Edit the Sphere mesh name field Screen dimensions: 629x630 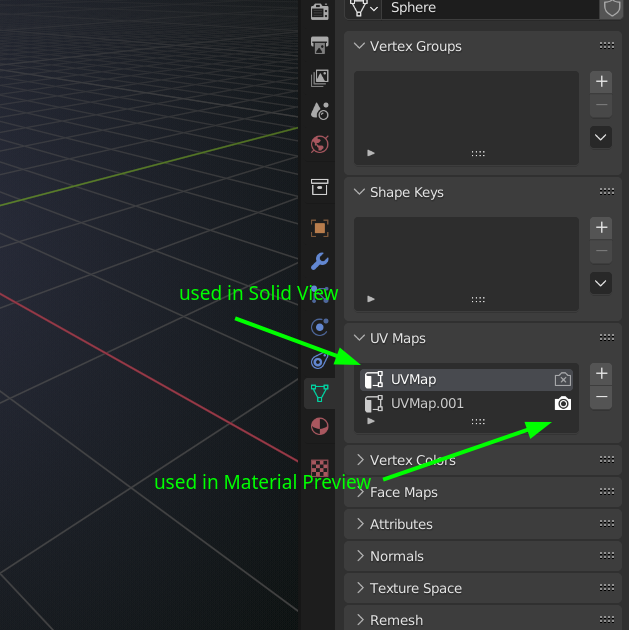click(x=490, y=8)
